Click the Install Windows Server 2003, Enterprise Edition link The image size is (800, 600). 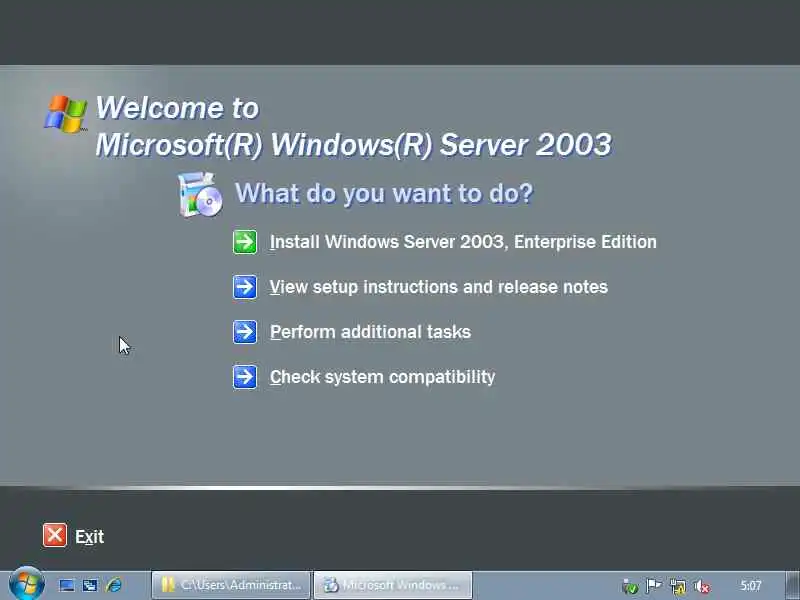coord(463,242)
